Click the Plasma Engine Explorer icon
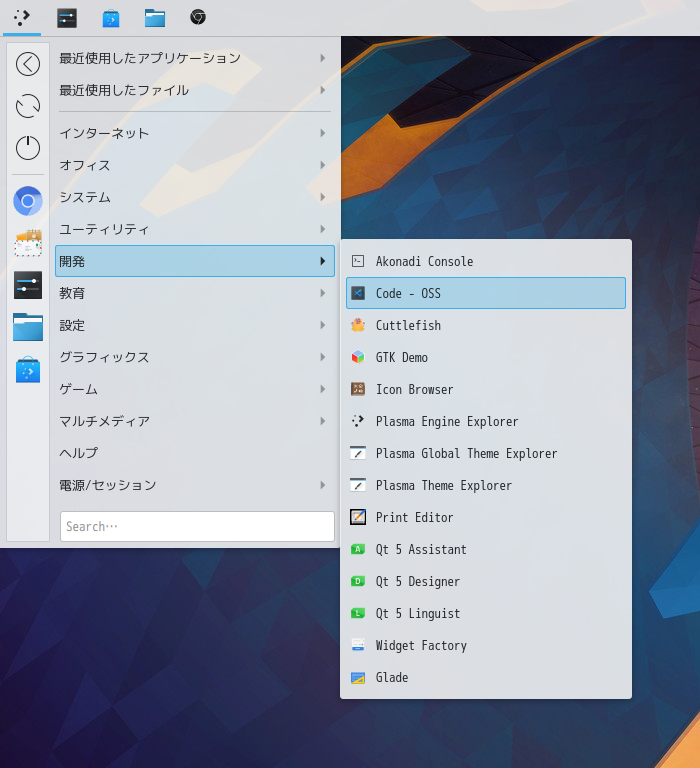Viewport: 700px width, 768px height. [358, 421]
